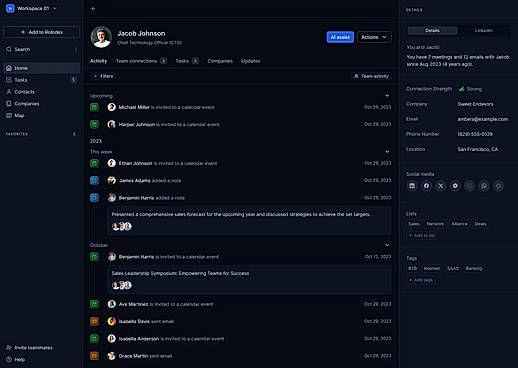Open the sales forecast note card
The height and width of the screenshot is (368, 518).
(249, 221)
